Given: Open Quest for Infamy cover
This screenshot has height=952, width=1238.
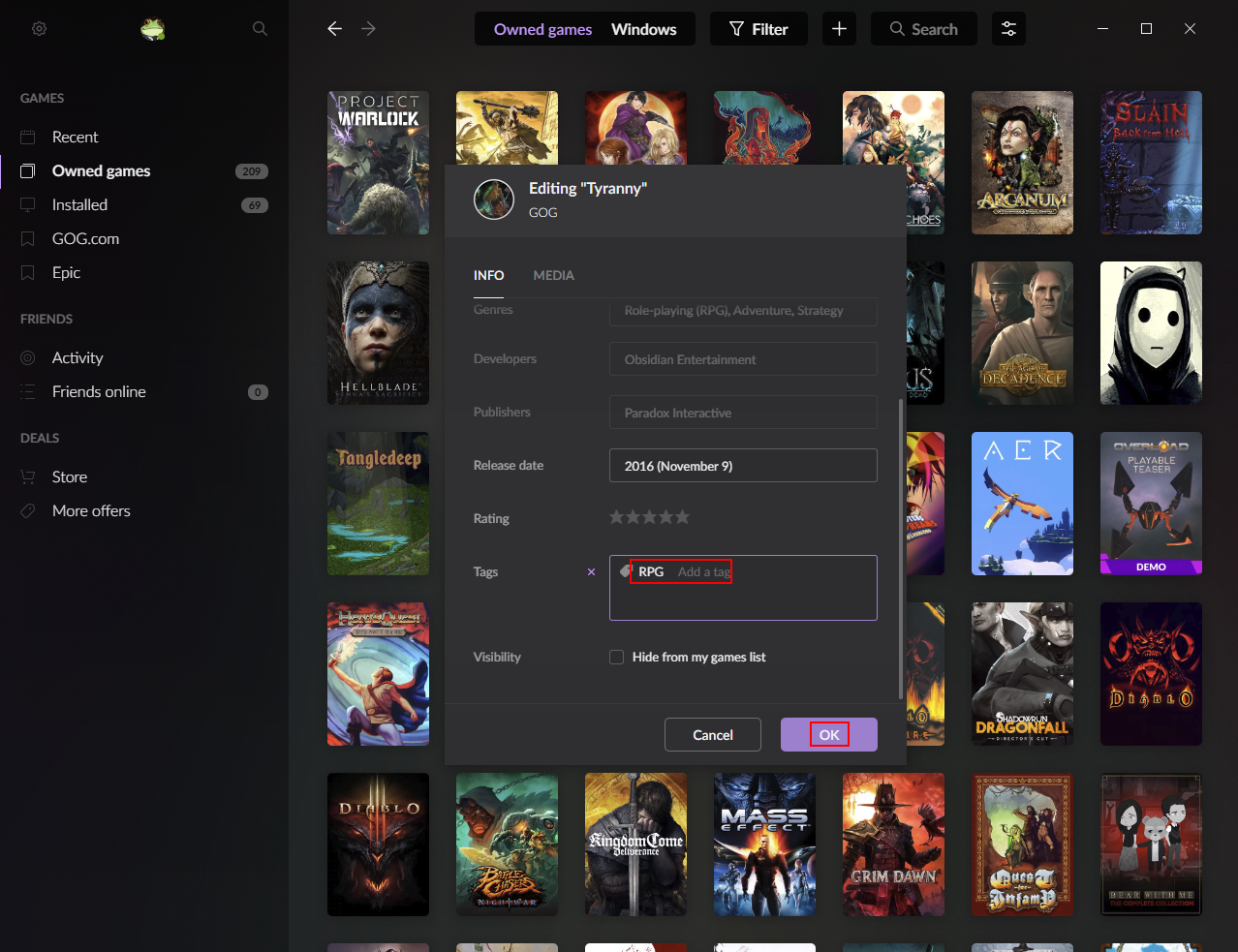Looking at the screenshot, I should click(x=1022, y=845).
